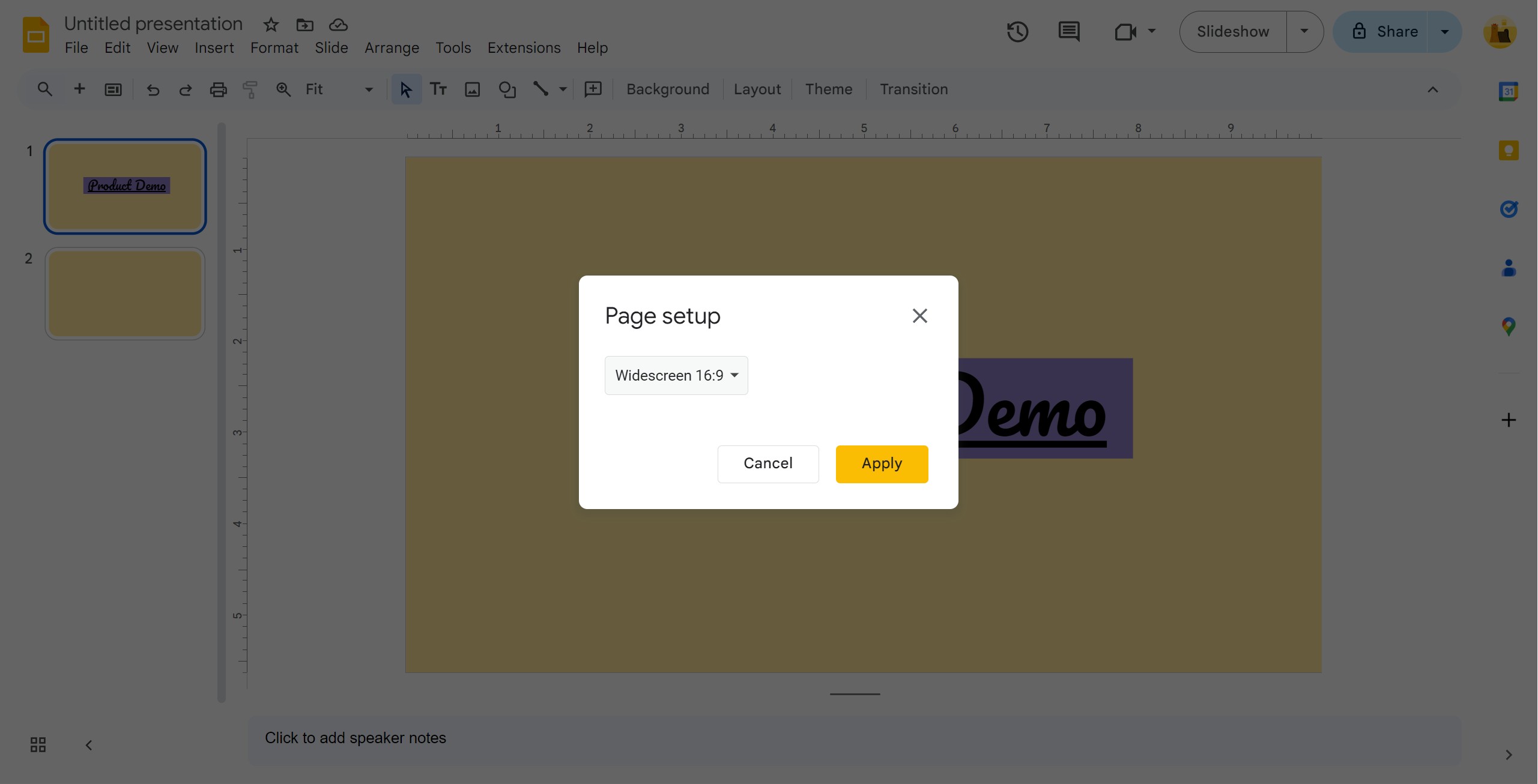Screen dimensions: 1538x784
Task: Open Google Keep sidebar icon
Action: (x=1508, y=150)
